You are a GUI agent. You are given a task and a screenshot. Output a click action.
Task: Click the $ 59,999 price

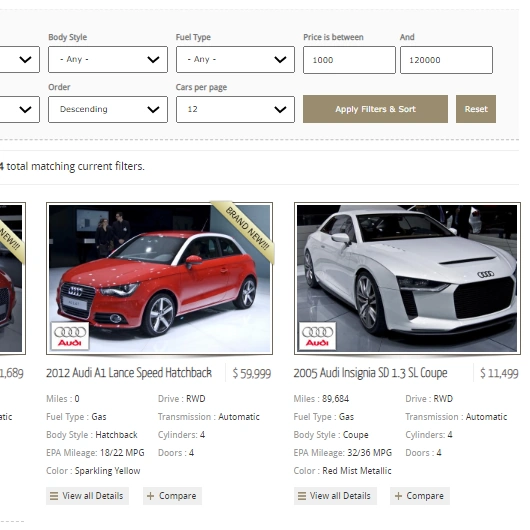pos(252,374)
